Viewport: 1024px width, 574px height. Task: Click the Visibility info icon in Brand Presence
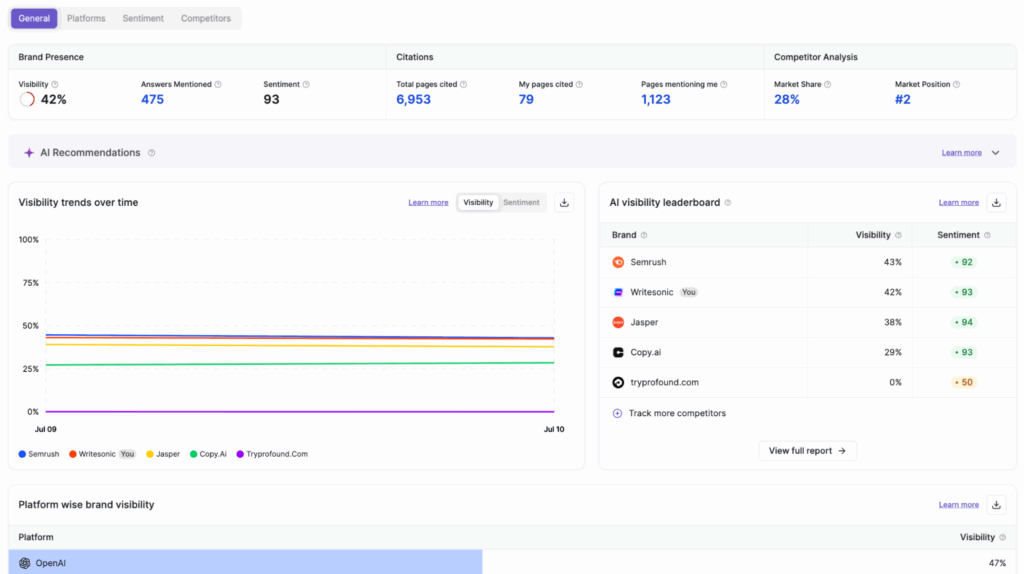[x=55, y=84]
